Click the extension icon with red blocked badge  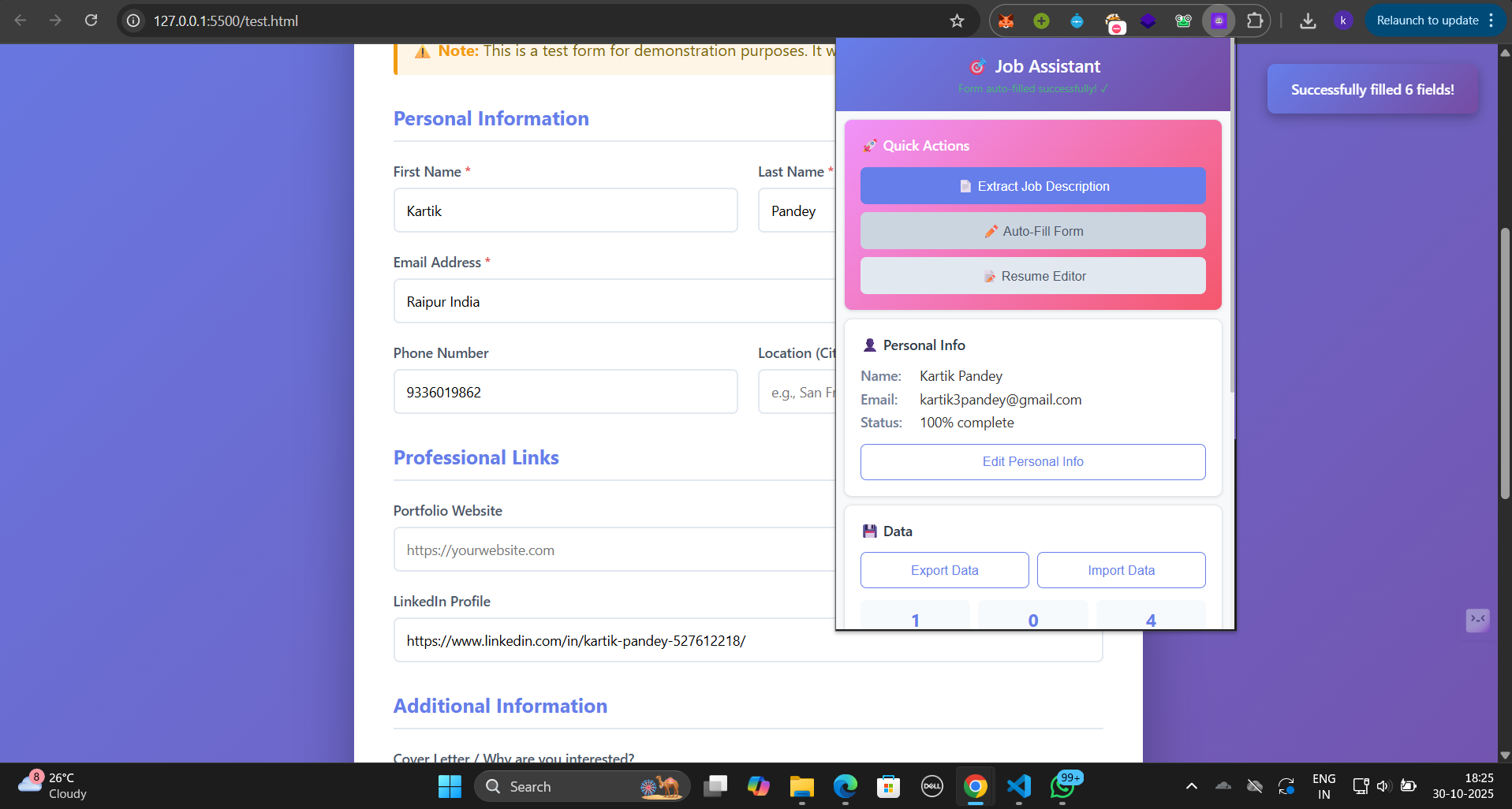[x=1114, y=23]
